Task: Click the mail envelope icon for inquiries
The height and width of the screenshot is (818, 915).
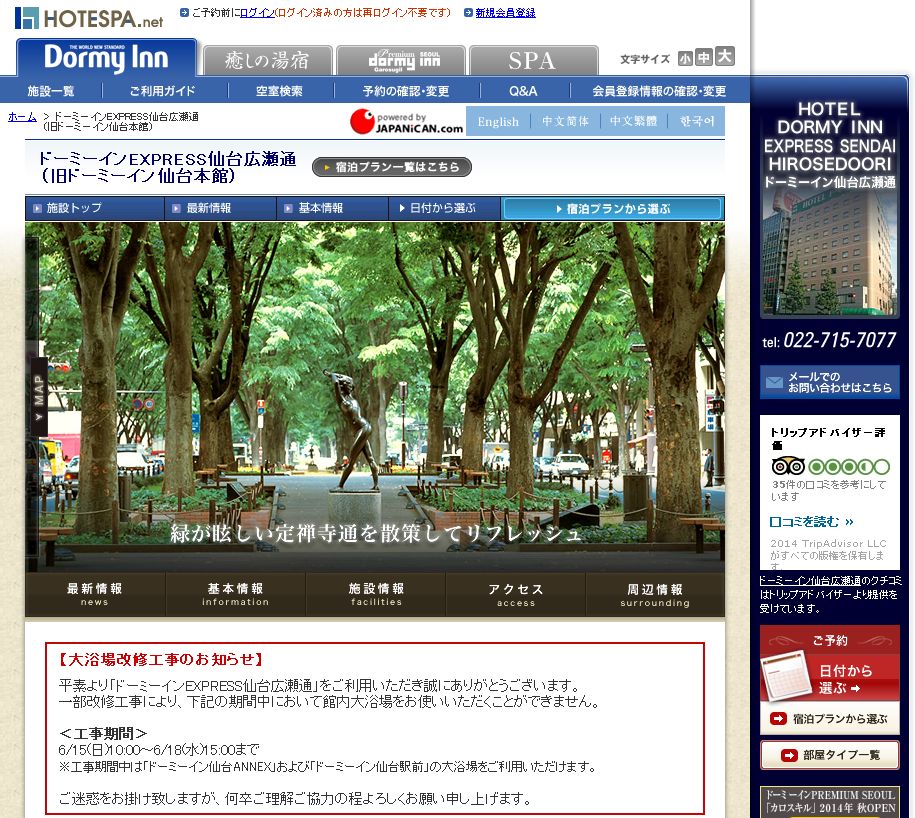Action: click(774, 382)
